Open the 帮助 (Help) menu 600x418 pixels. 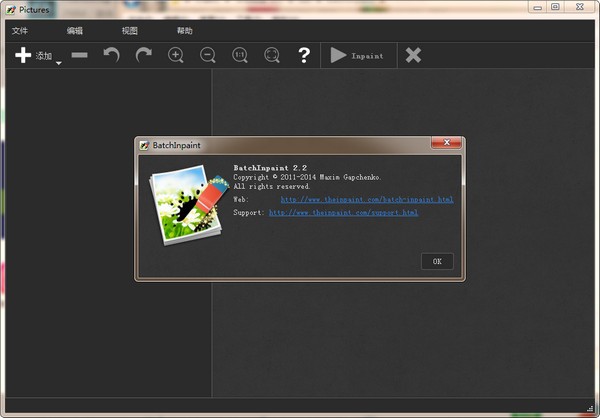click(185, 31)
